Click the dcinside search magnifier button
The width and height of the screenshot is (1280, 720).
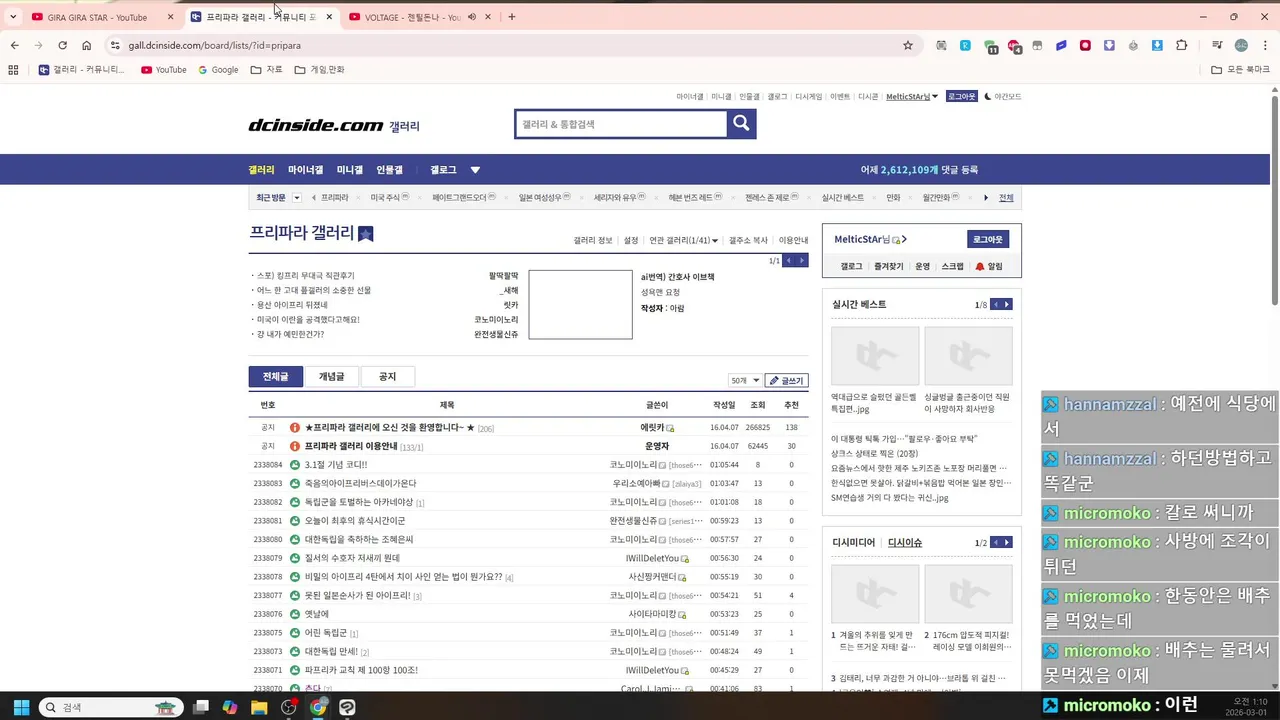tap(741, 123)
